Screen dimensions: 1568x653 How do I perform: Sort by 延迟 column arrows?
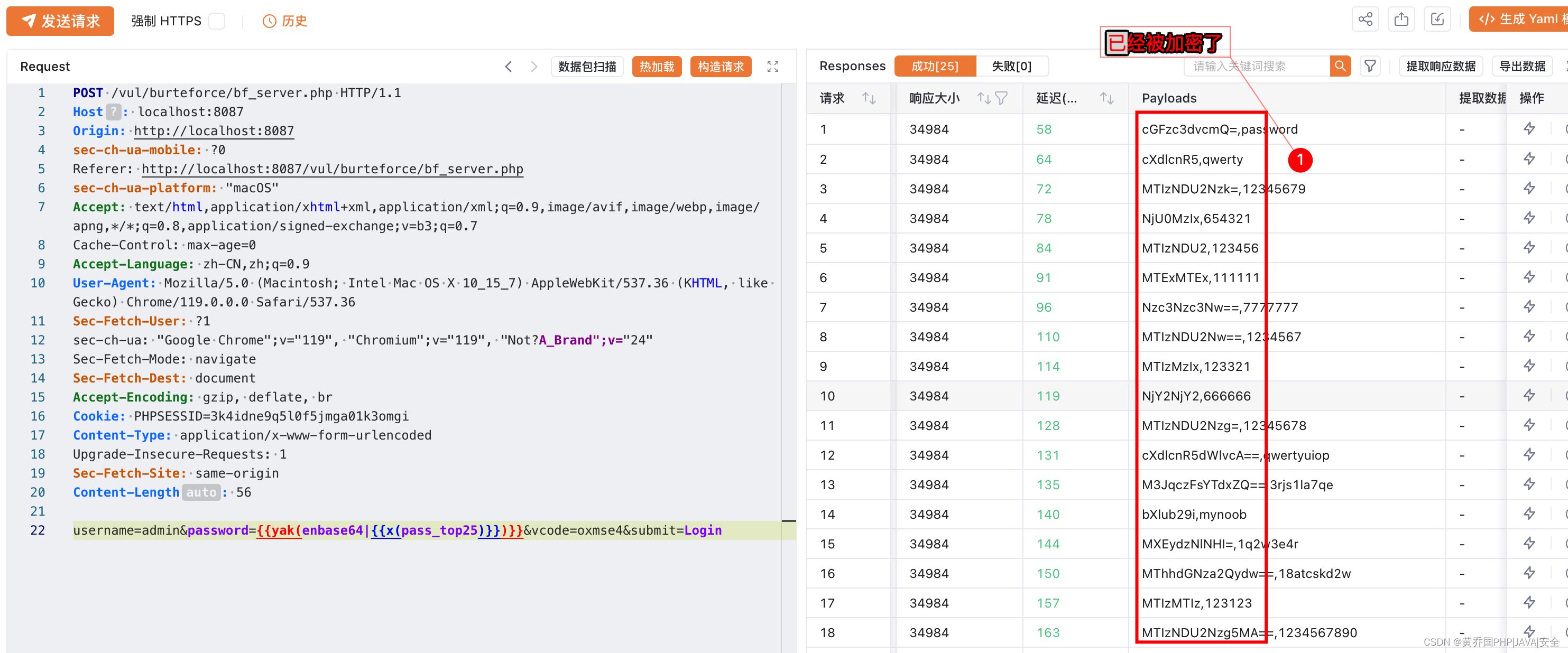pos(1106,98)
